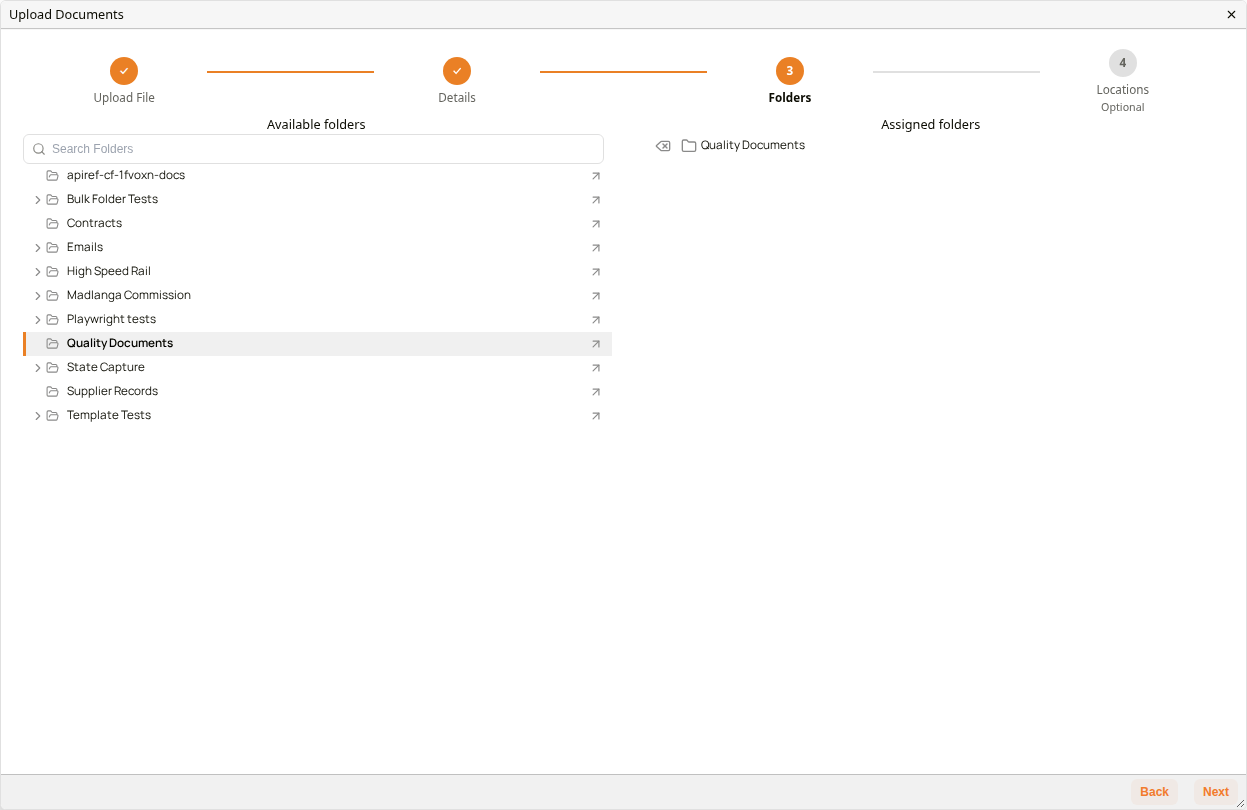
Task: Select the Contracts folder row
Action: tap(317, 224)
